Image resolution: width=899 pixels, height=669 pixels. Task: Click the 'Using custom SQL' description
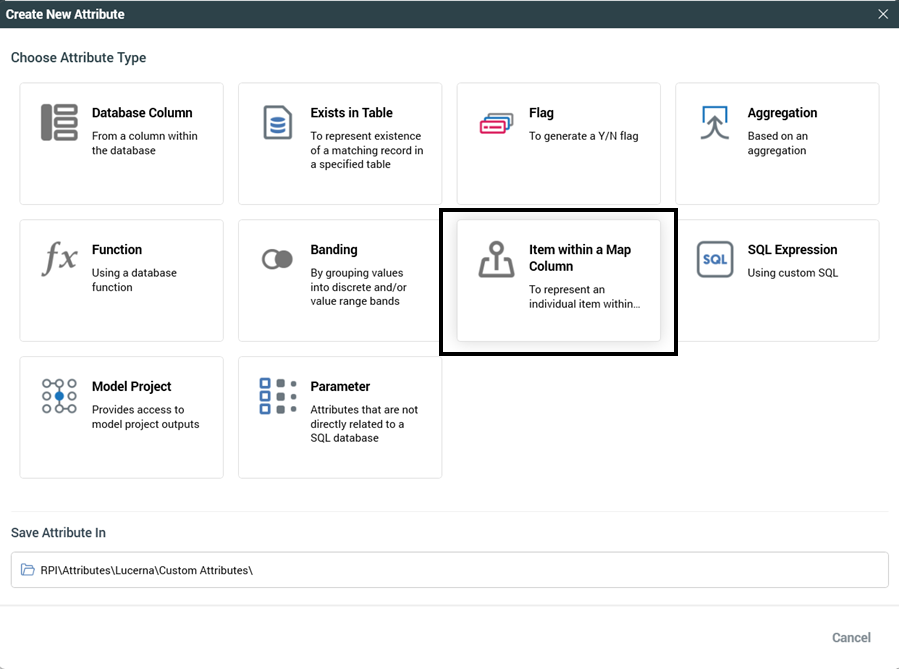click(792, 273)
